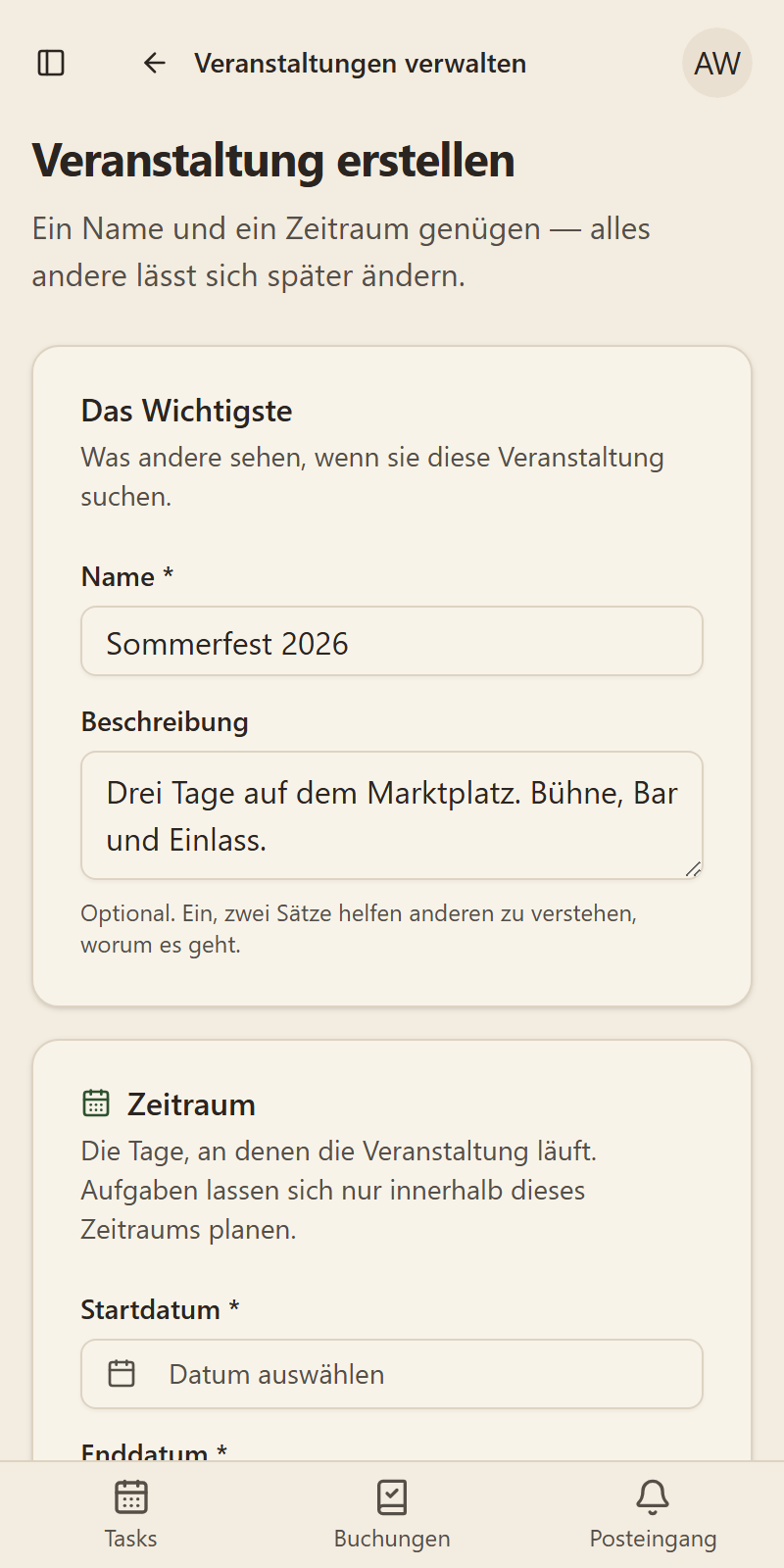This screenshot has width=784, height=1568.
Task: Edit the Name field Sommerfest 2026
Action: click(392, 642)
